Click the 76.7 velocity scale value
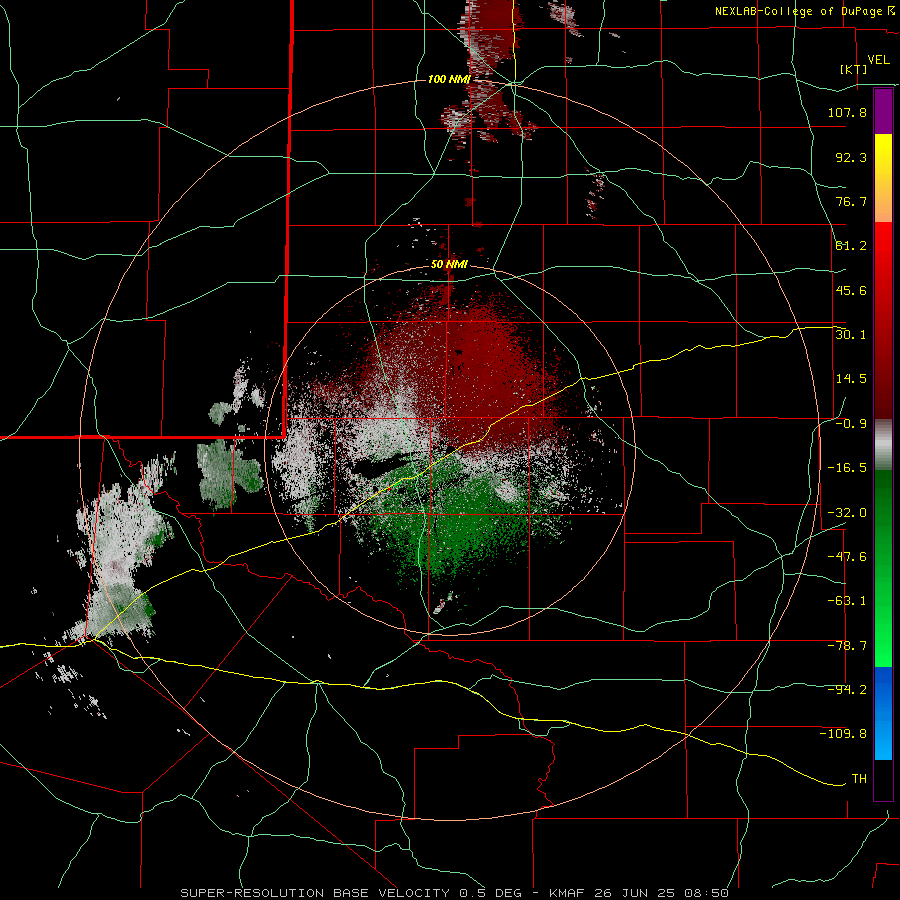This screenshot has height=900, width=900. click(851, 201)
